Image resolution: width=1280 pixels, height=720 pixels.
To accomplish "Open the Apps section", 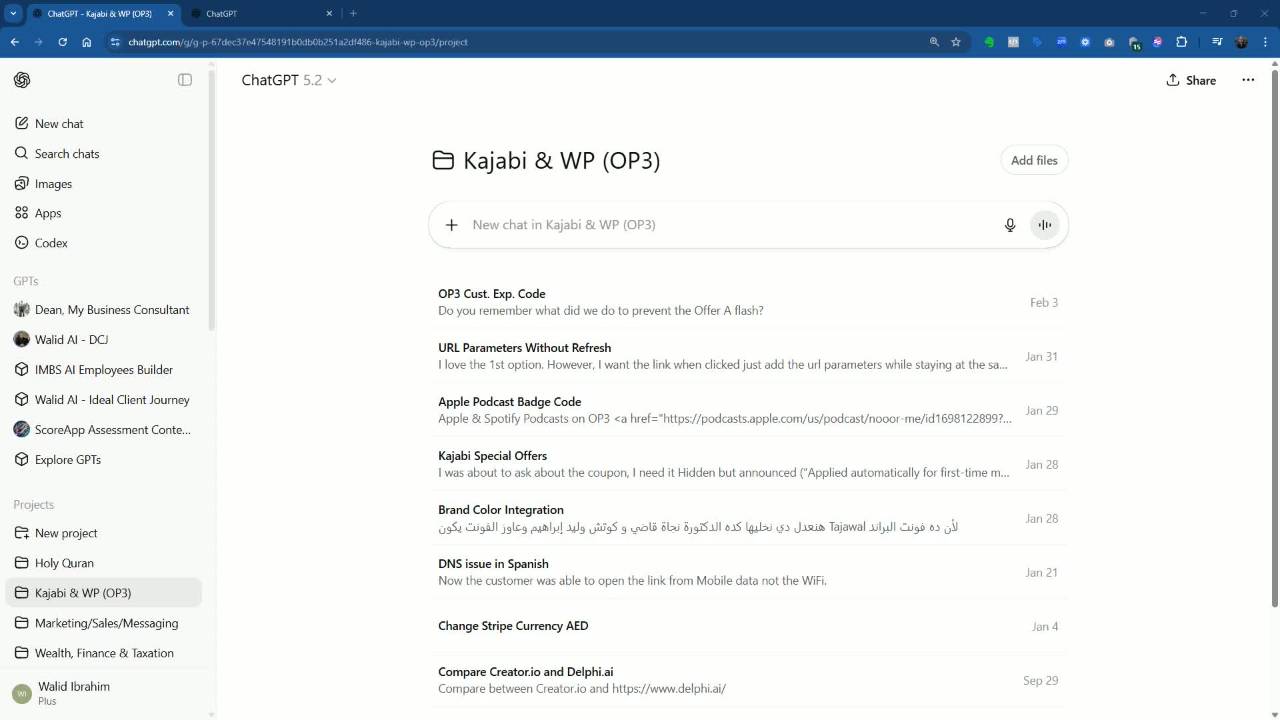I will [x=48, y=213].
